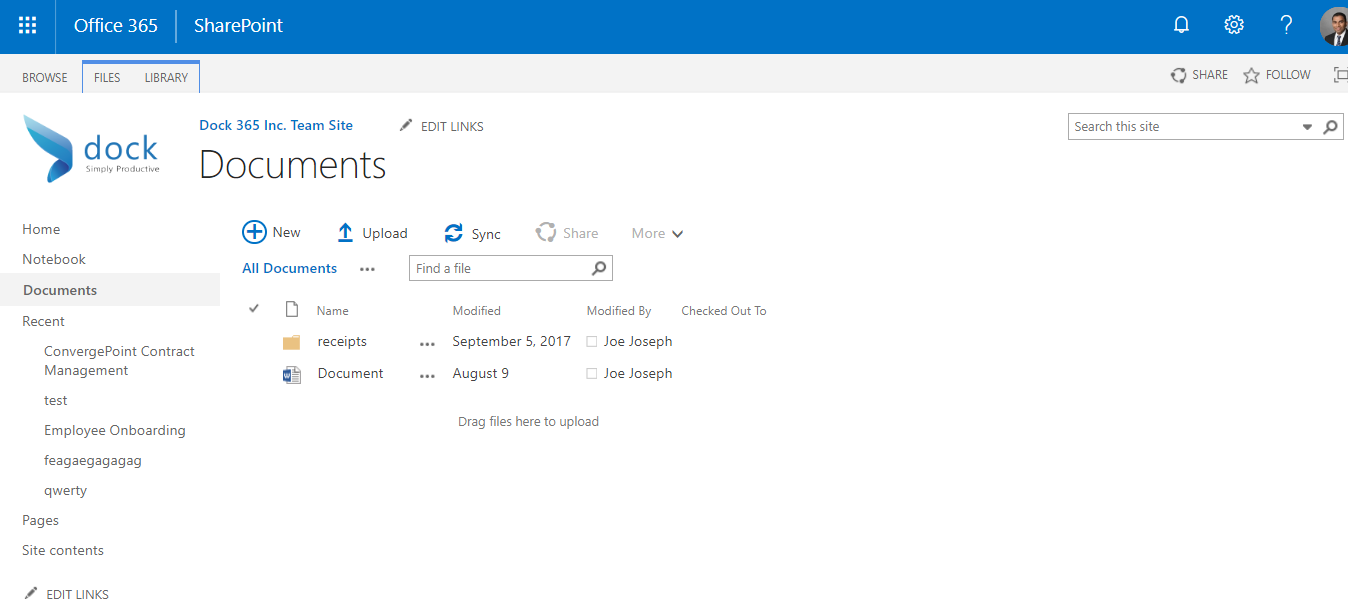Open the Employee Onboarding link
This screenshot has height=604, width=1348.
pyautogui.click(x=115, y=430)
